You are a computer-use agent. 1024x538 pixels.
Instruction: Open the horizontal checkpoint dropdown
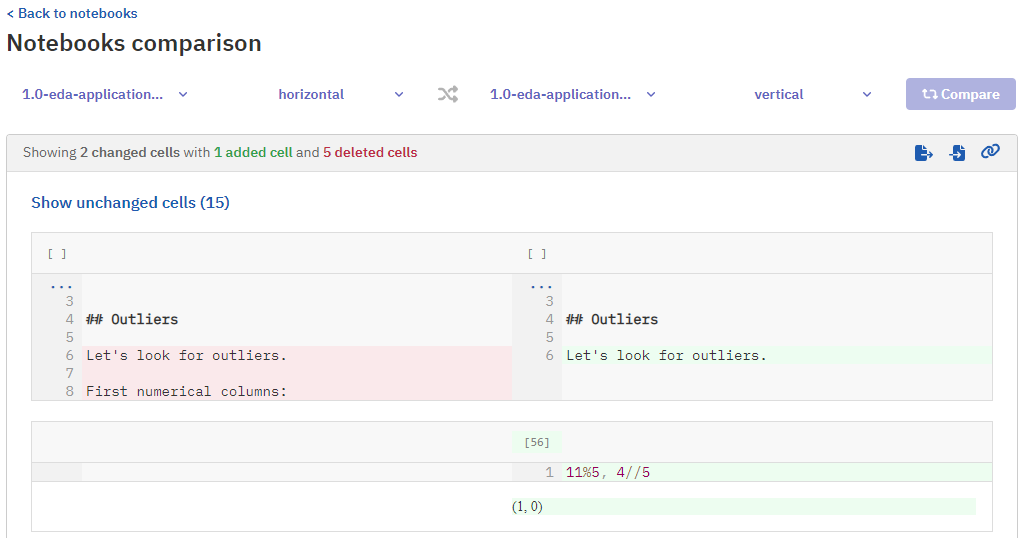[x=341, y=95]
